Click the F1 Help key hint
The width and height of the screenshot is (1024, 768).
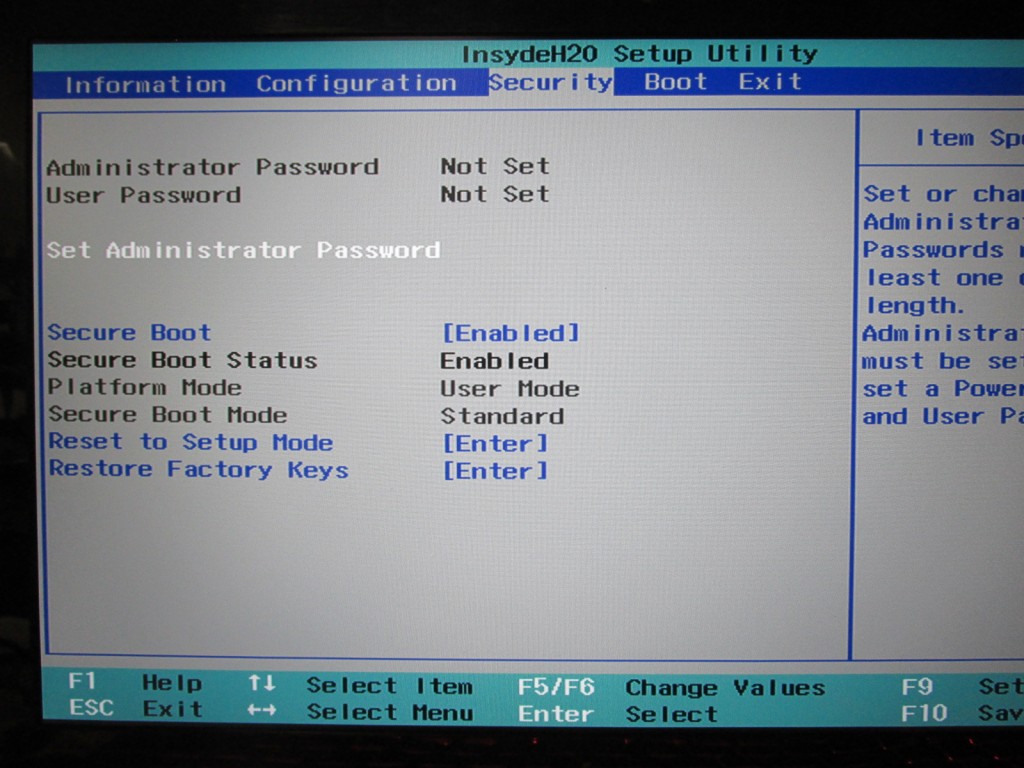coord(135,682)
